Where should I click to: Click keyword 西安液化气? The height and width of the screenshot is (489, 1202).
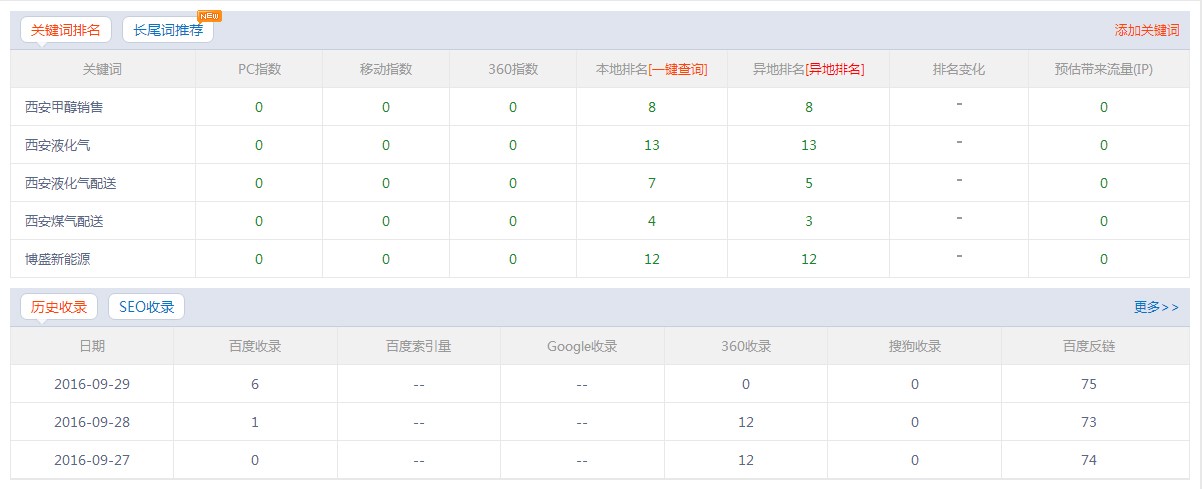click(x=58, y=145)
